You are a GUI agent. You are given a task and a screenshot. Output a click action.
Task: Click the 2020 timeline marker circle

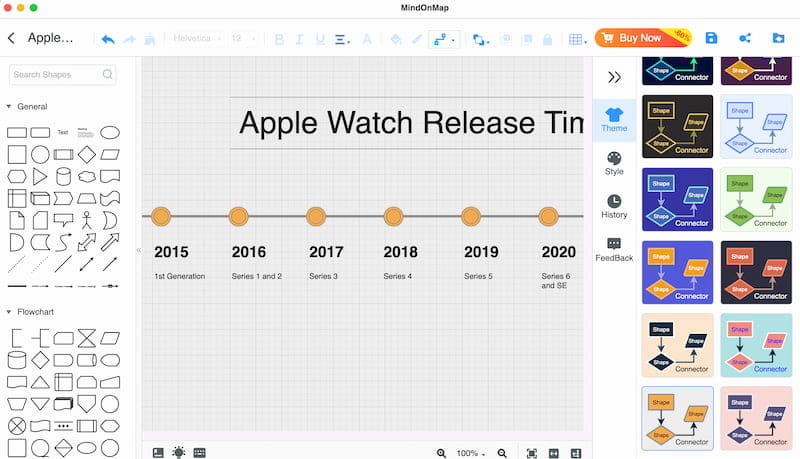click(x=548, y=216)
